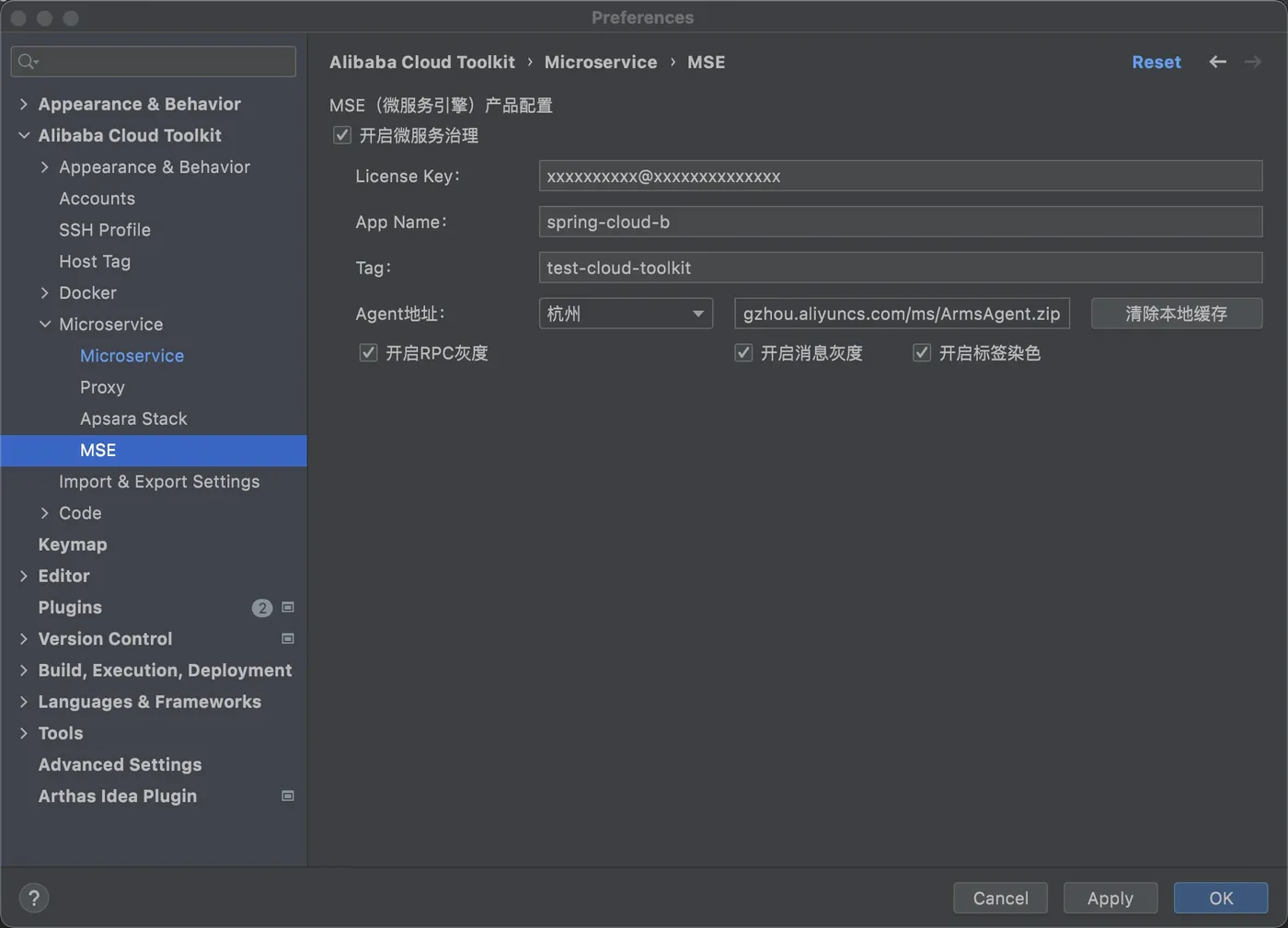This screenshot has height=928, width=1288.
Task: Click the forward arrow next to Reset
Action: pos(1252,62)
